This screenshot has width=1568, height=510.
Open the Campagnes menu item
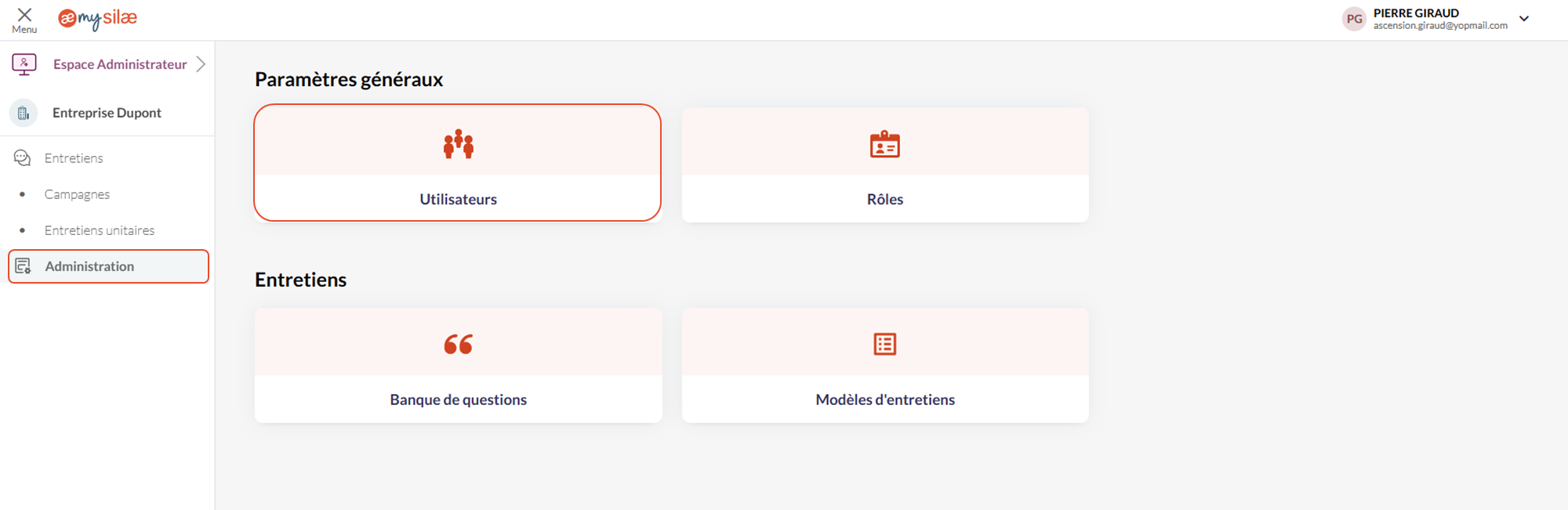point(77,194)
